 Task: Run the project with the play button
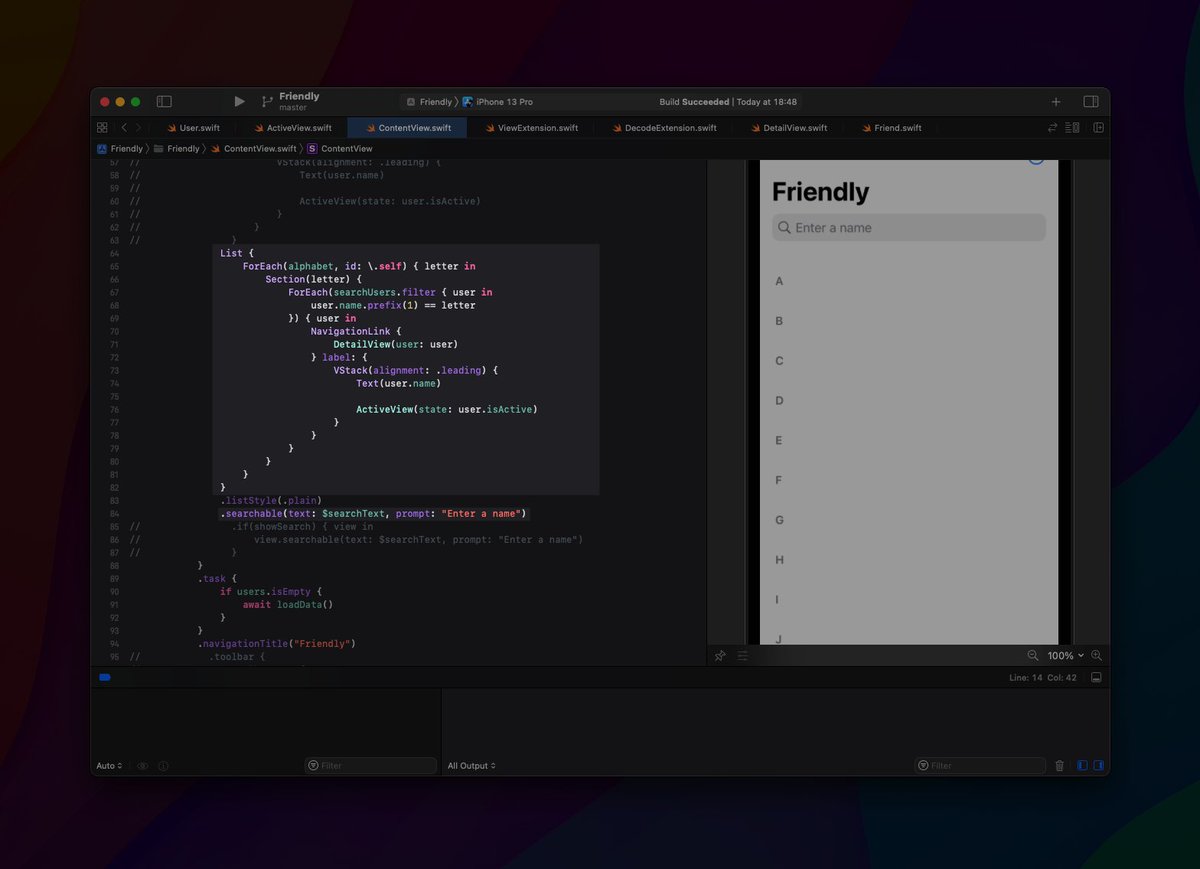(239, 102)
